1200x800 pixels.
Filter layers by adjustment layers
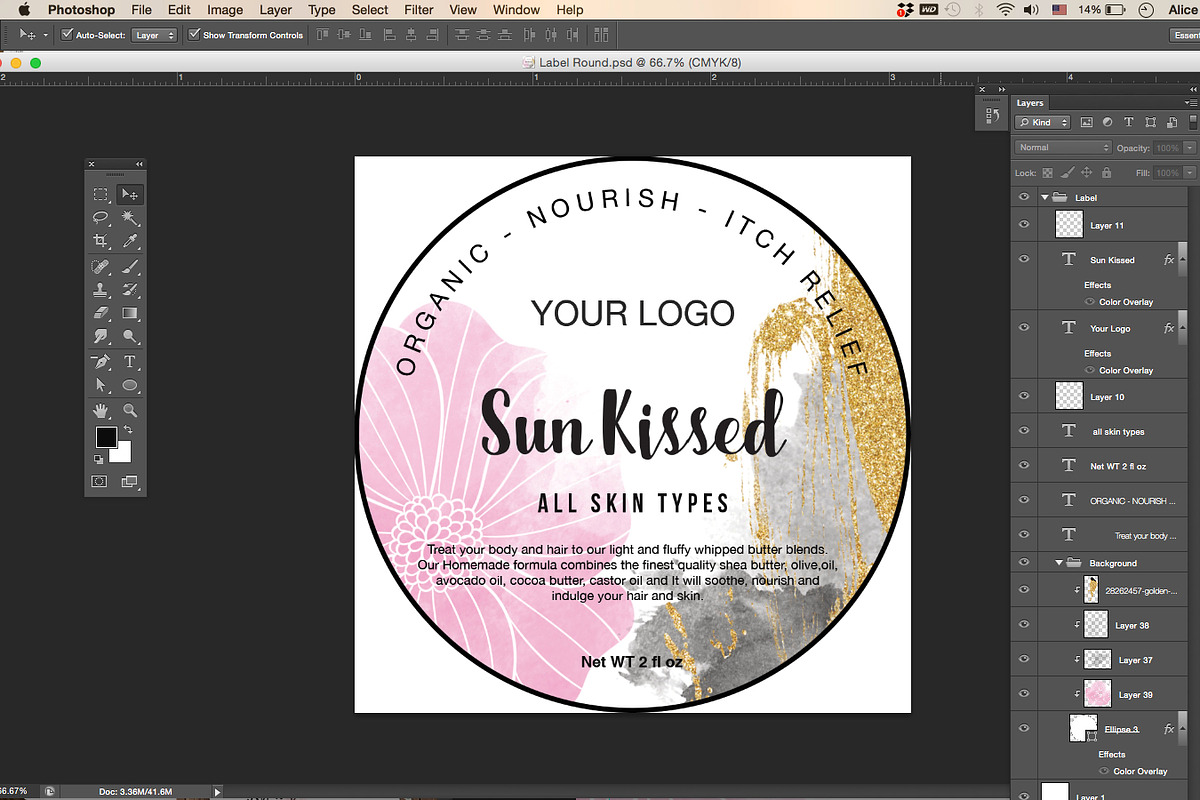point(1107,122)
